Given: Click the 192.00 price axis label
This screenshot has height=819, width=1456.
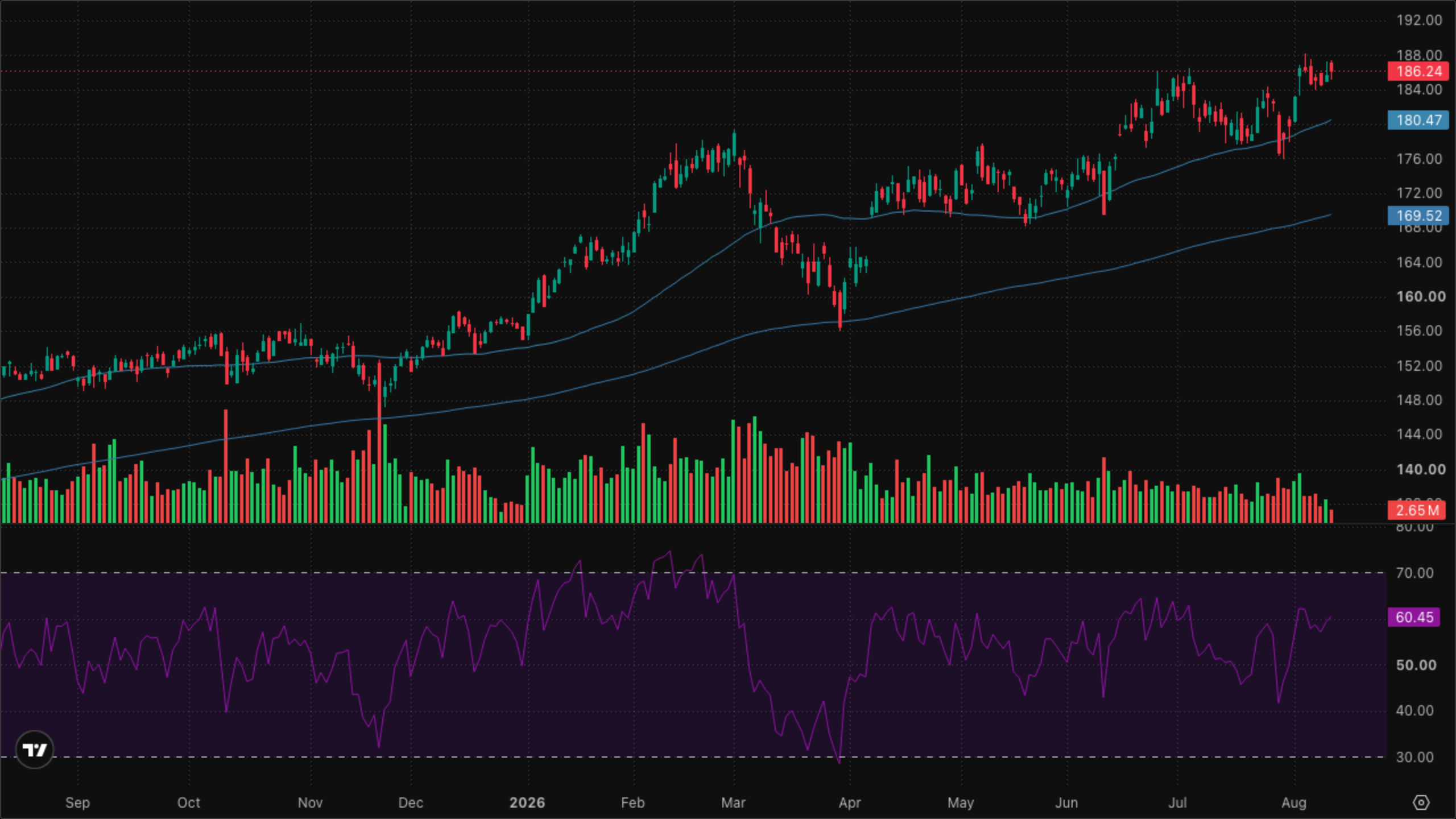Looking at the screenshot, I should (x=1420, y=20).
